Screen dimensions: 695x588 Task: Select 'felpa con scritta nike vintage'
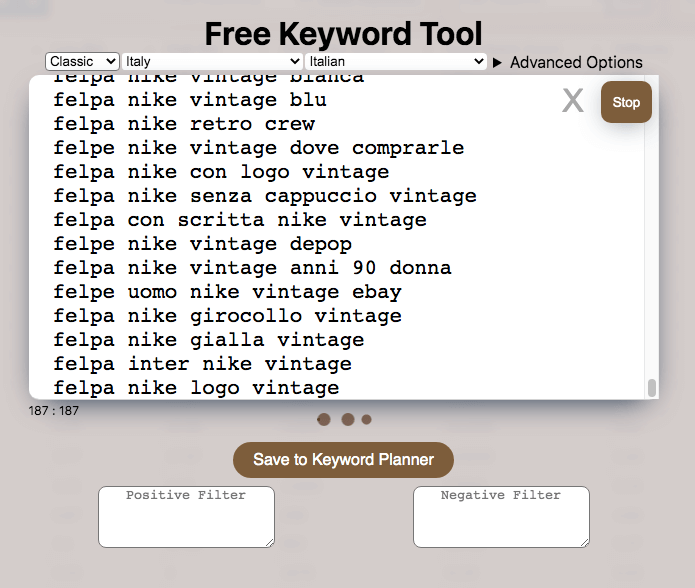click(x=240, y=220)
